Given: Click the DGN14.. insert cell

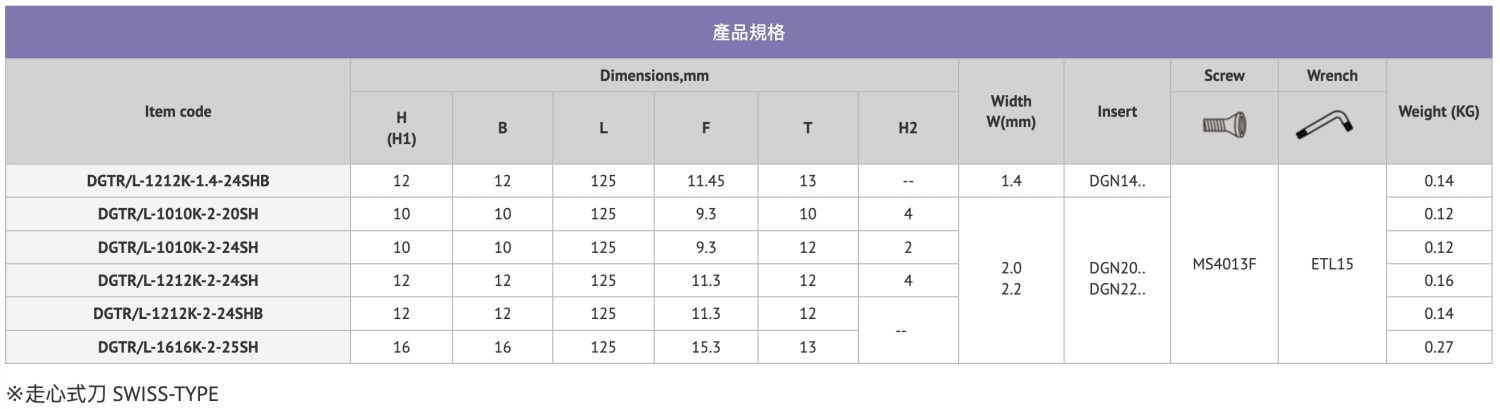Looking at the screenshot, I should pos(1117,181).
